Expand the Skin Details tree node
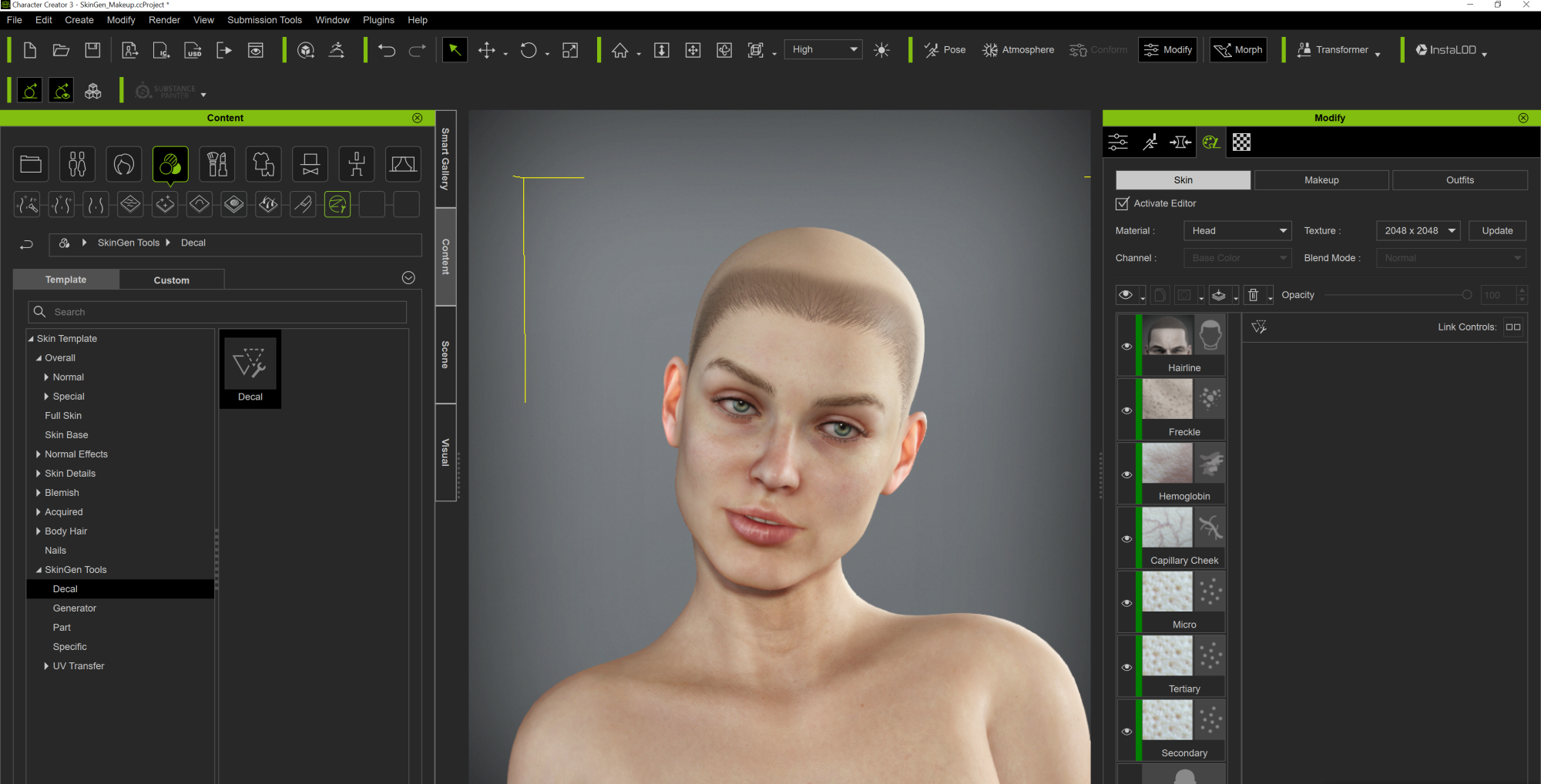The image size is (1541, 784). click(38, 474)
